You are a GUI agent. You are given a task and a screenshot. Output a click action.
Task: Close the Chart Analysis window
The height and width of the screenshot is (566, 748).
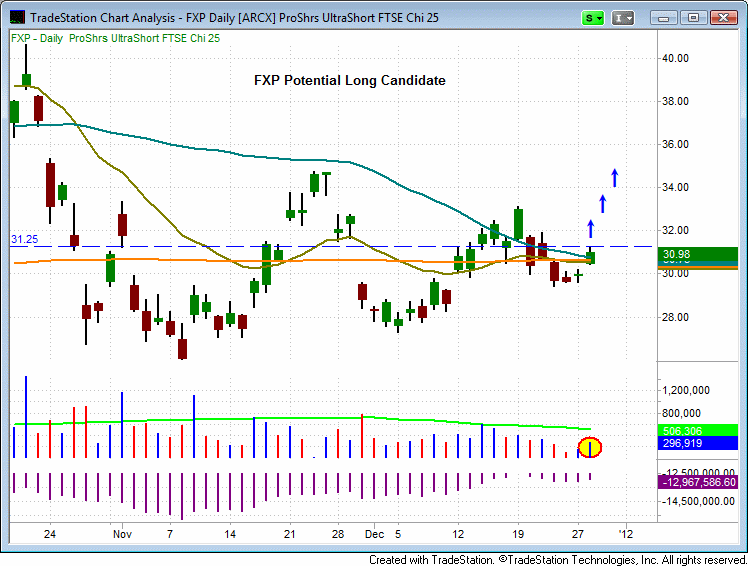pyautogui.click(x=724, y=18)
